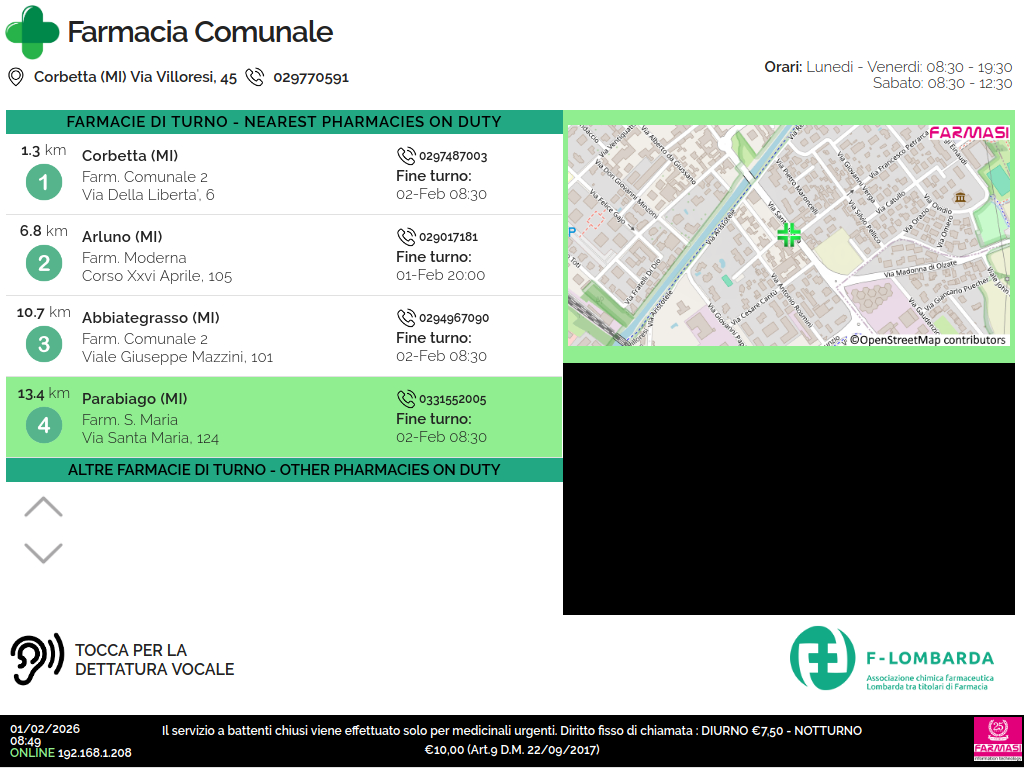This screenshot has width=1024, height=768.
Task: Tap the Tocca per la dettatura vocale label
Action: click(x=154, y=660)
